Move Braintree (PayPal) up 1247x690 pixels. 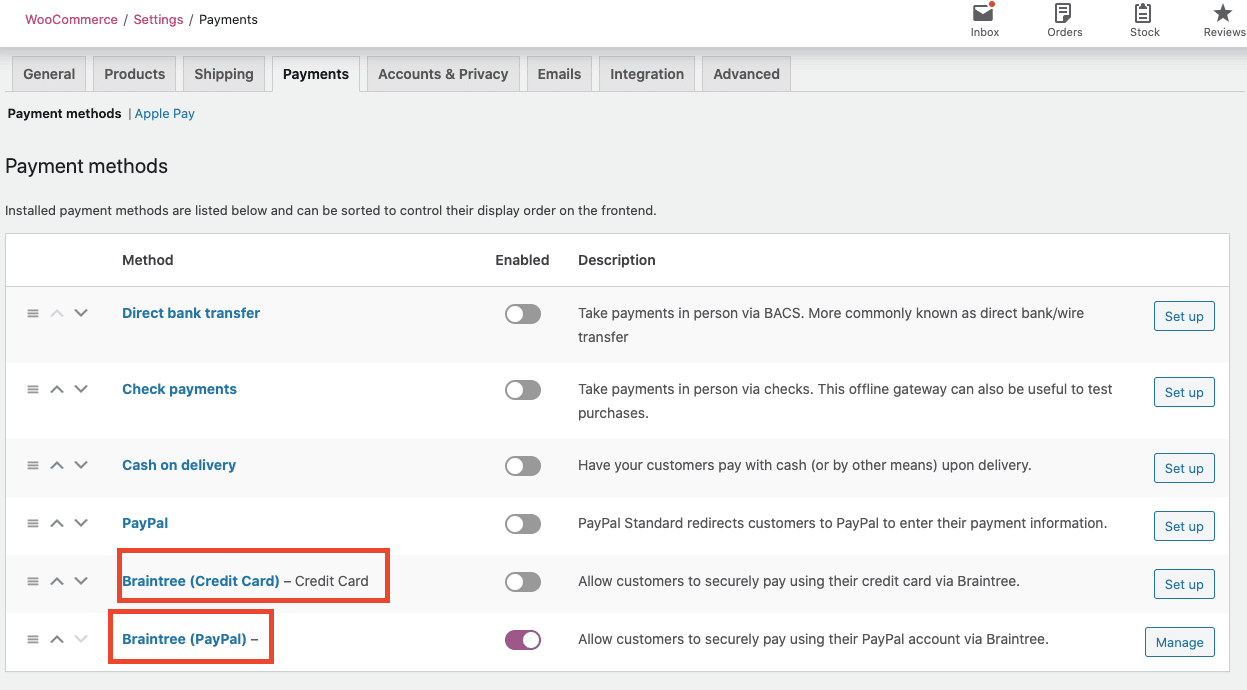pos(57,639)
